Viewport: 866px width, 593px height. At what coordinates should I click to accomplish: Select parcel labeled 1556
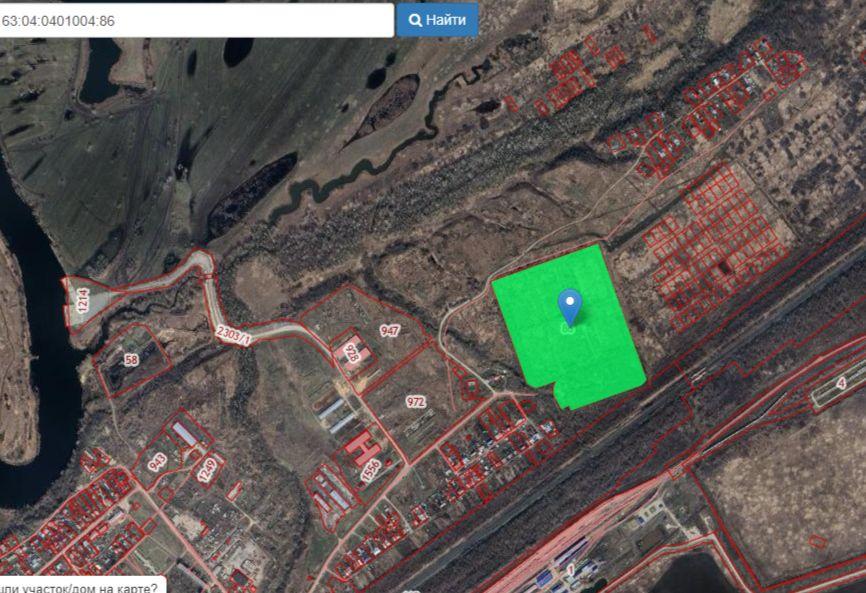pyautogui.click(x=371, y=470)
